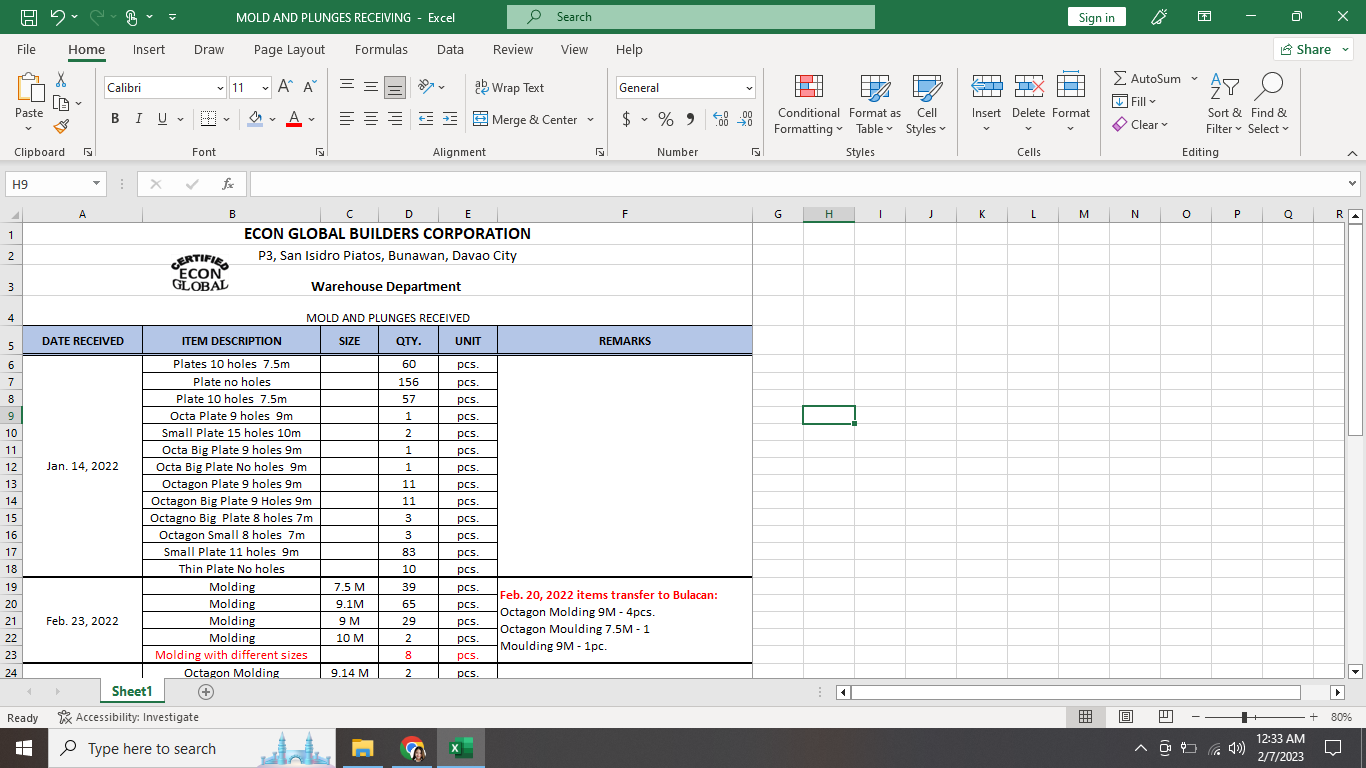Apply the red font color swatch
1366x768 pixels.
click(x=294, y=119)
